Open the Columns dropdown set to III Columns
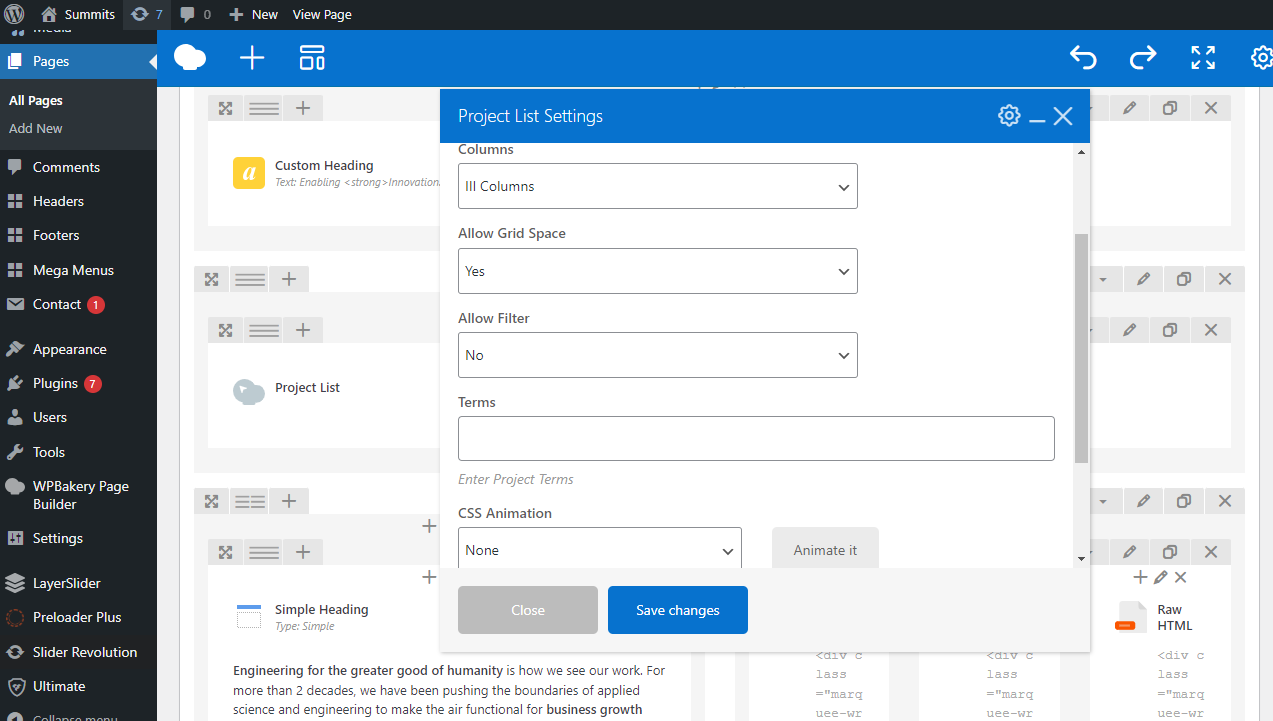1273x721 pixels. 657,186
